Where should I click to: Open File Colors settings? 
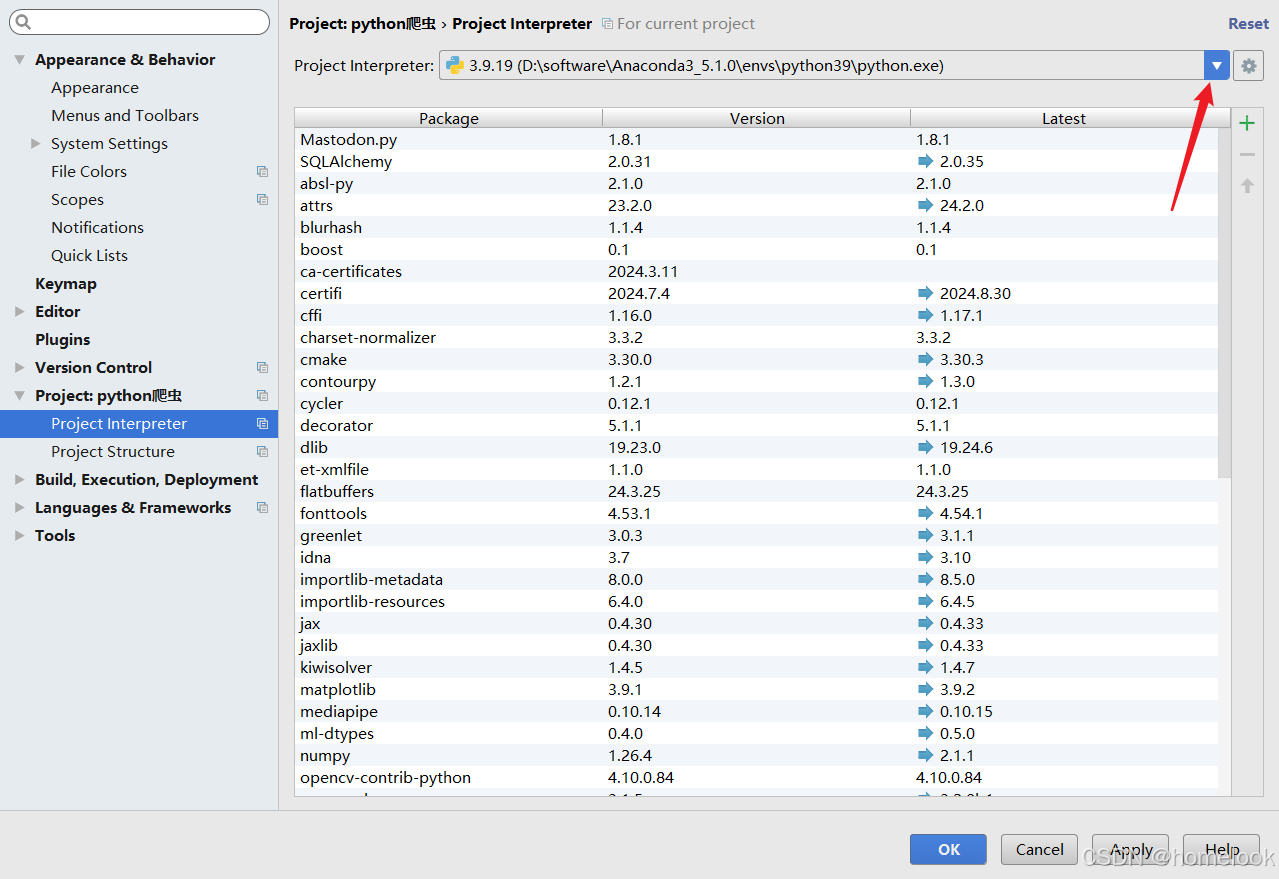point(89,172)
